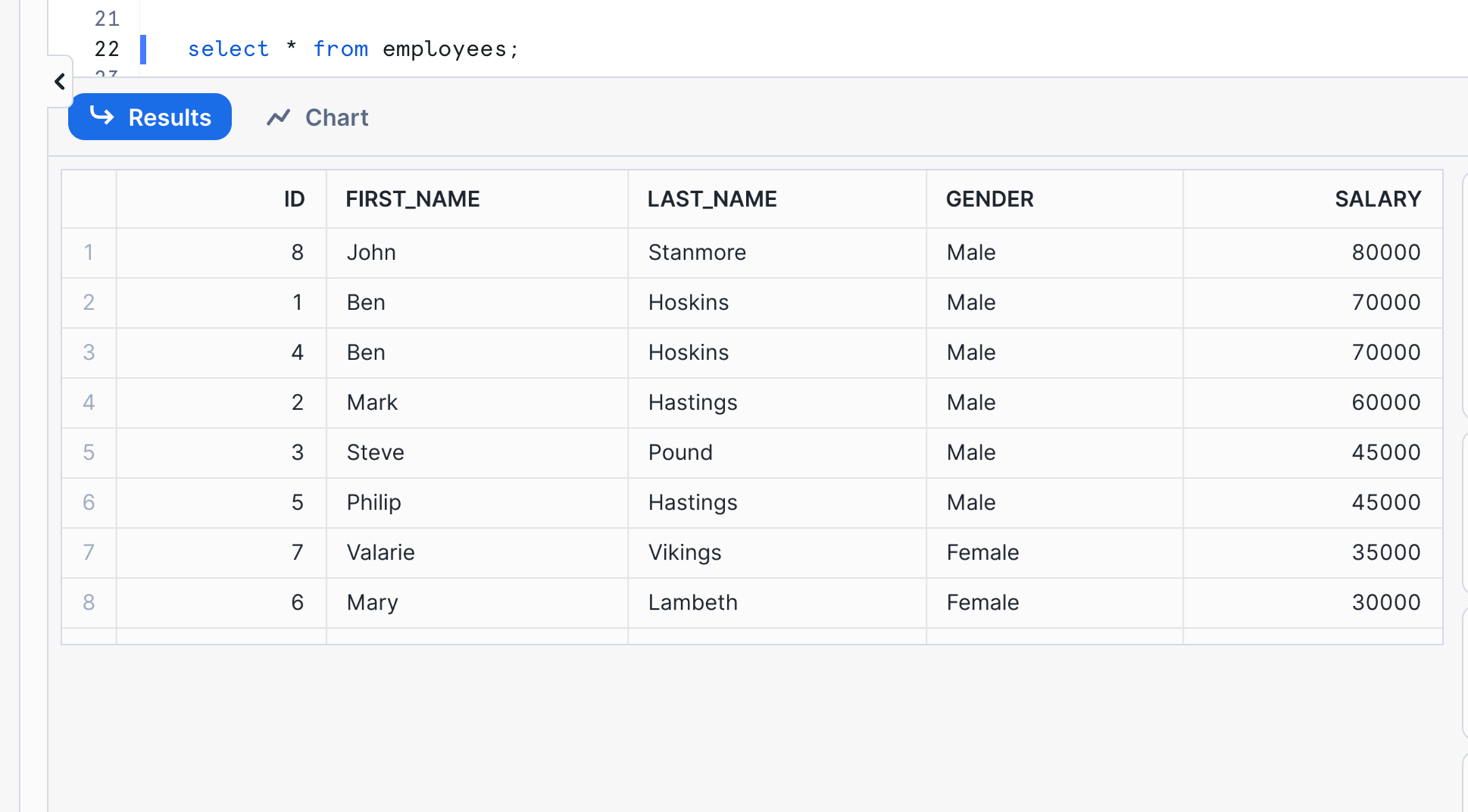This screenshot has height=812, width=1468.
Task: Select row number 8 in results
Action: point(89,602)
